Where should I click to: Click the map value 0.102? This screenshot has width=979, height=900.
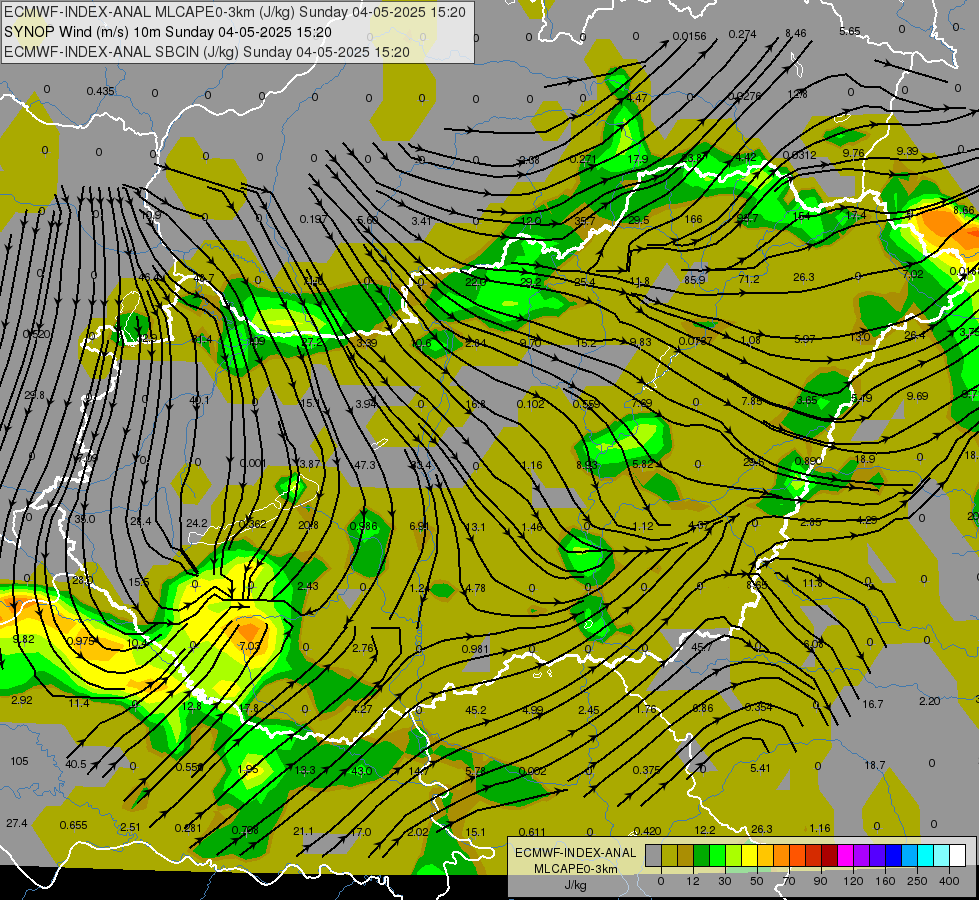tap(530, 404)
